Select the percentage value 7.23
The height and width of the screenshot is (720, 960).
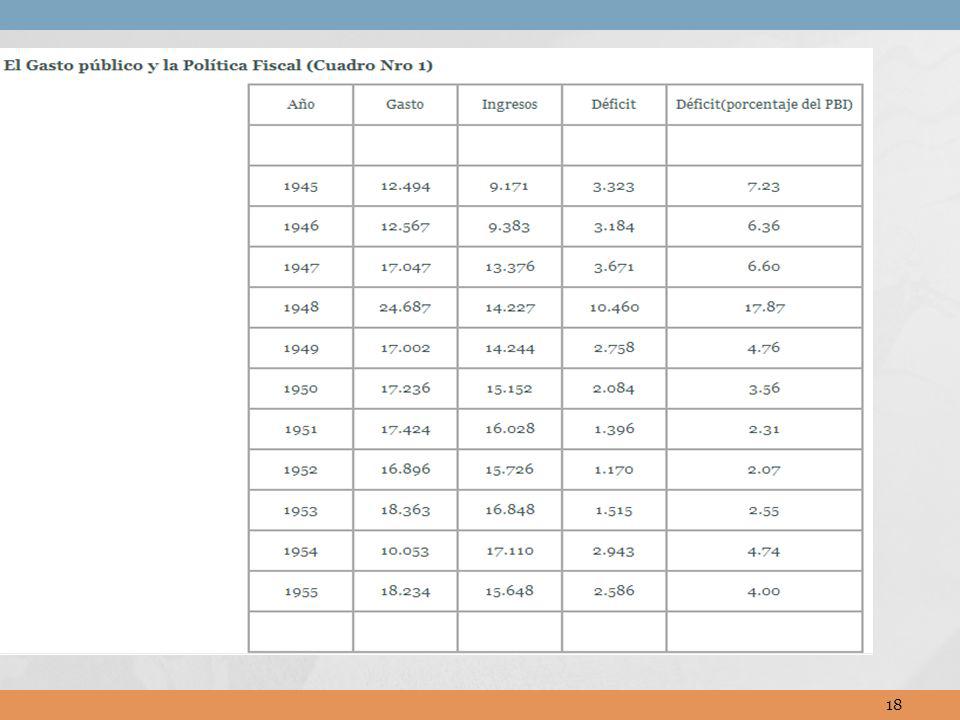coord(763,186)
